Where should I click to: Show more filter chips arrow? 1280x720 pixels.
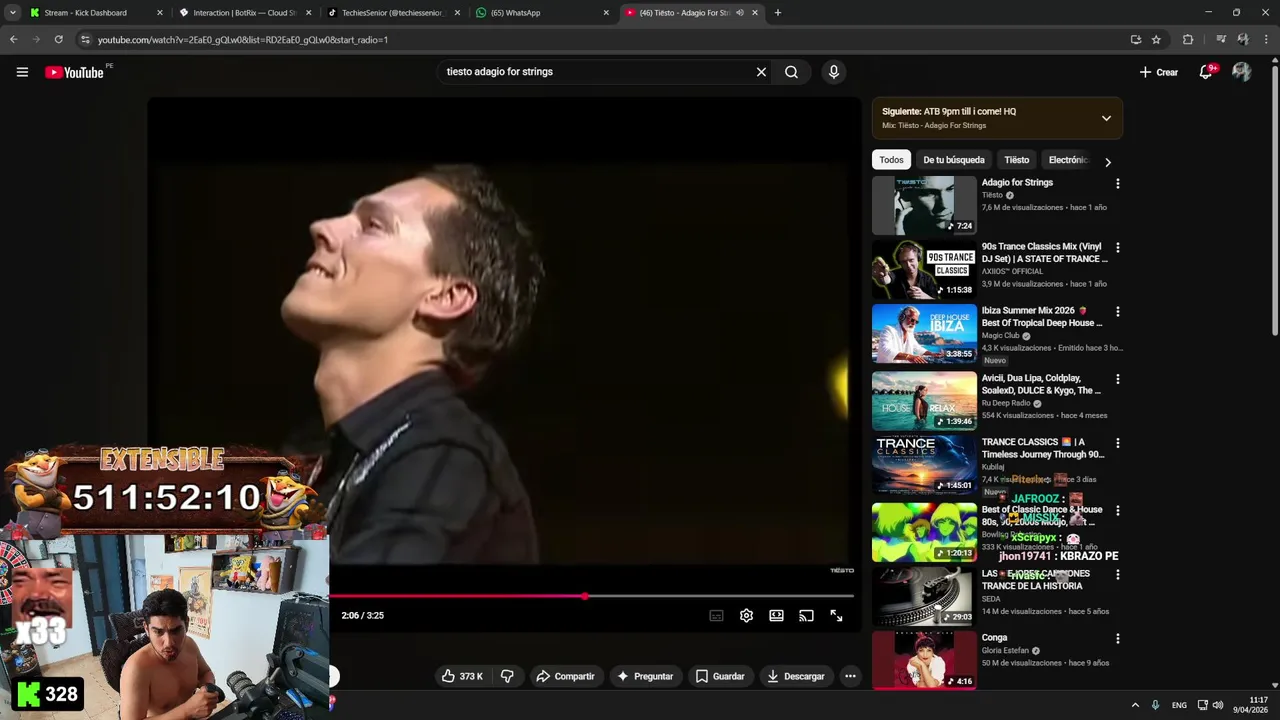point(1107,161)
